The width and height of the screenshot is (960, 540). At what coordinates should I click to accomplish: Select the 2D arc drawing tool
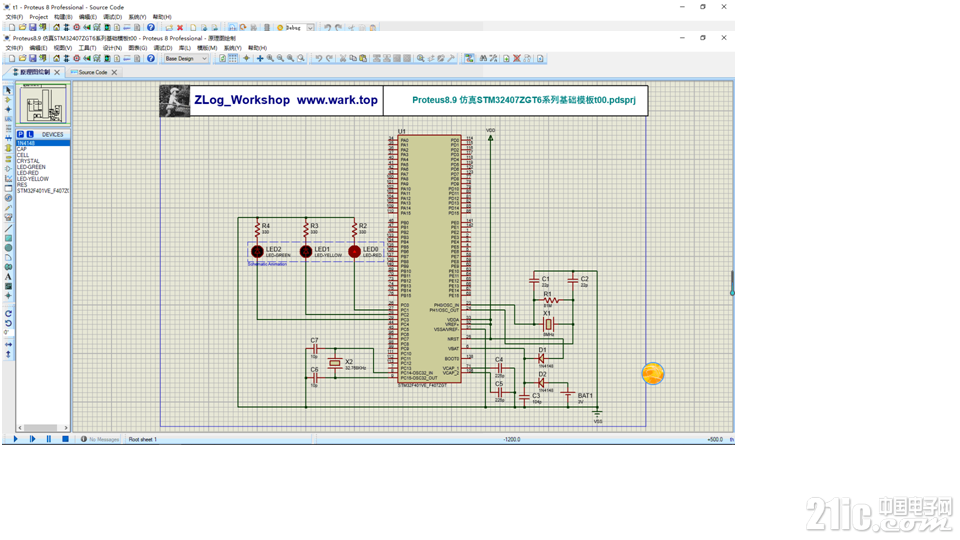click(x=8, y=257)
